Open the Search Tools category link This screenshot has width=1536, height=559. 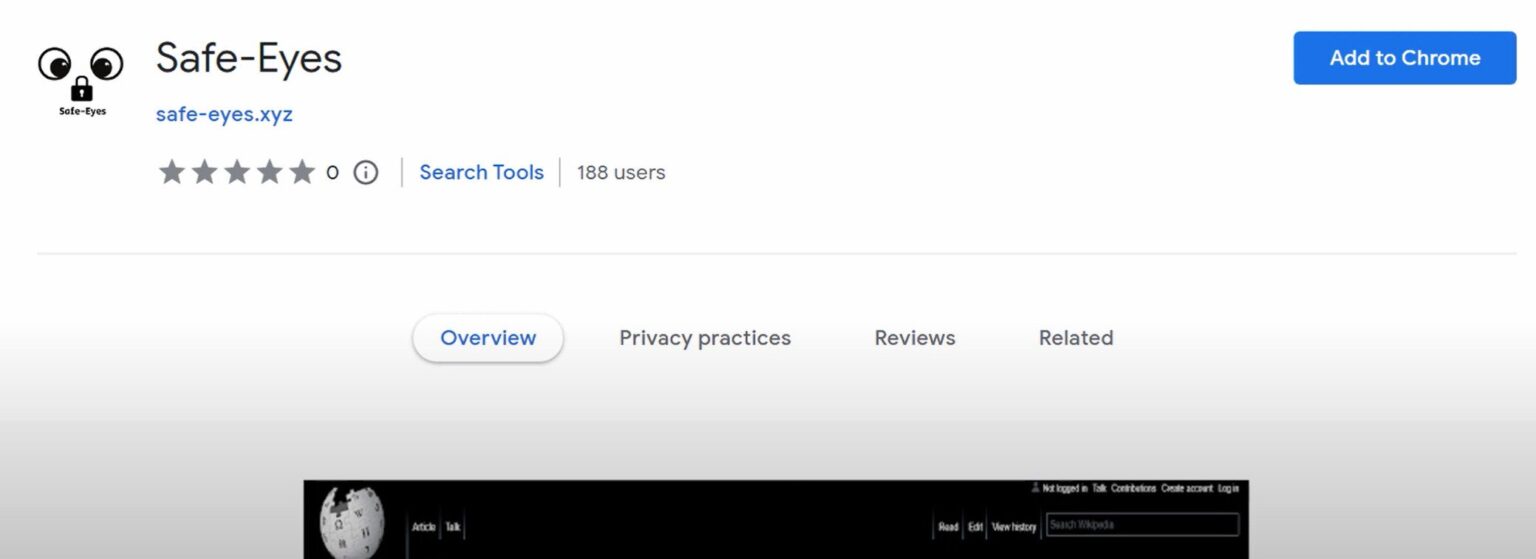point(481,173)
